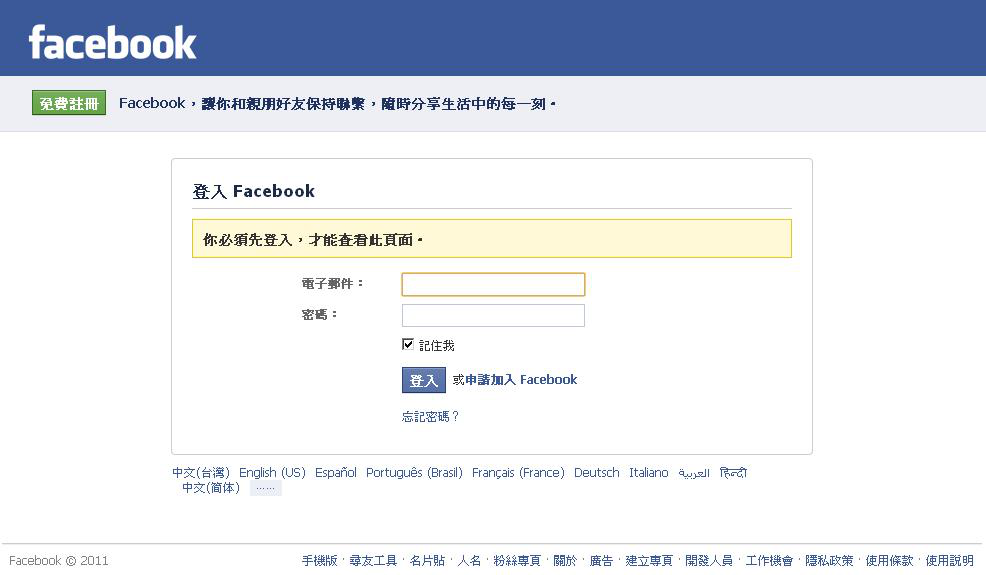Focus the 電子郵件 email input field
986x575 pixels.
pyautogui.click(x=493, y=284)
